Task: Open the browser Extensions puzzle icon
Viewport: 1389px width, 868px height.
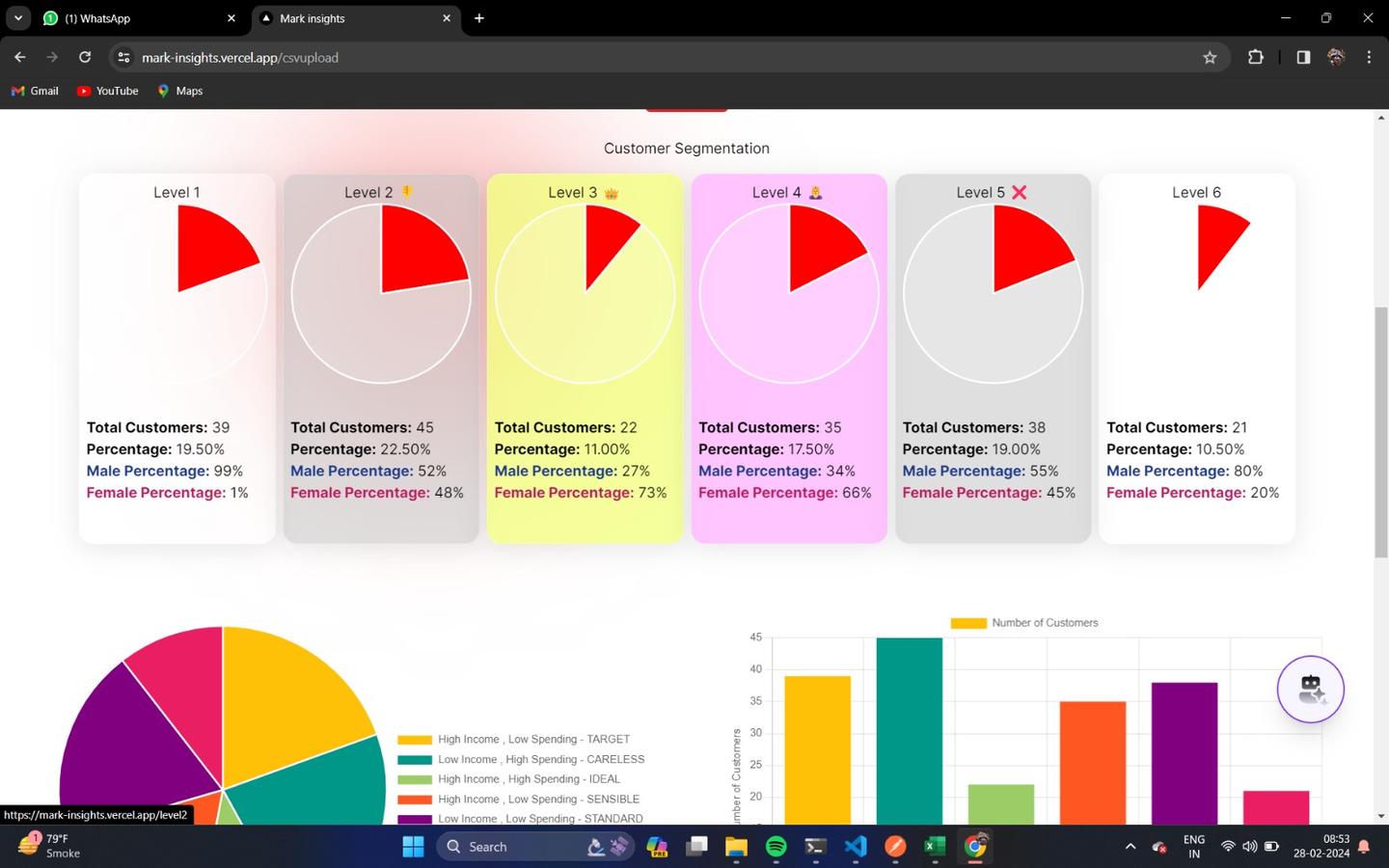Action: point(1255,57)
